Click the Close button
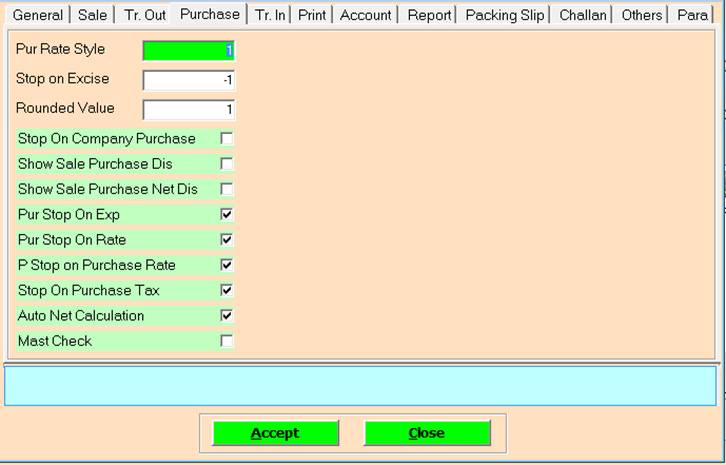The height and width of the screenshot is (465, 726). pos(427,433)
